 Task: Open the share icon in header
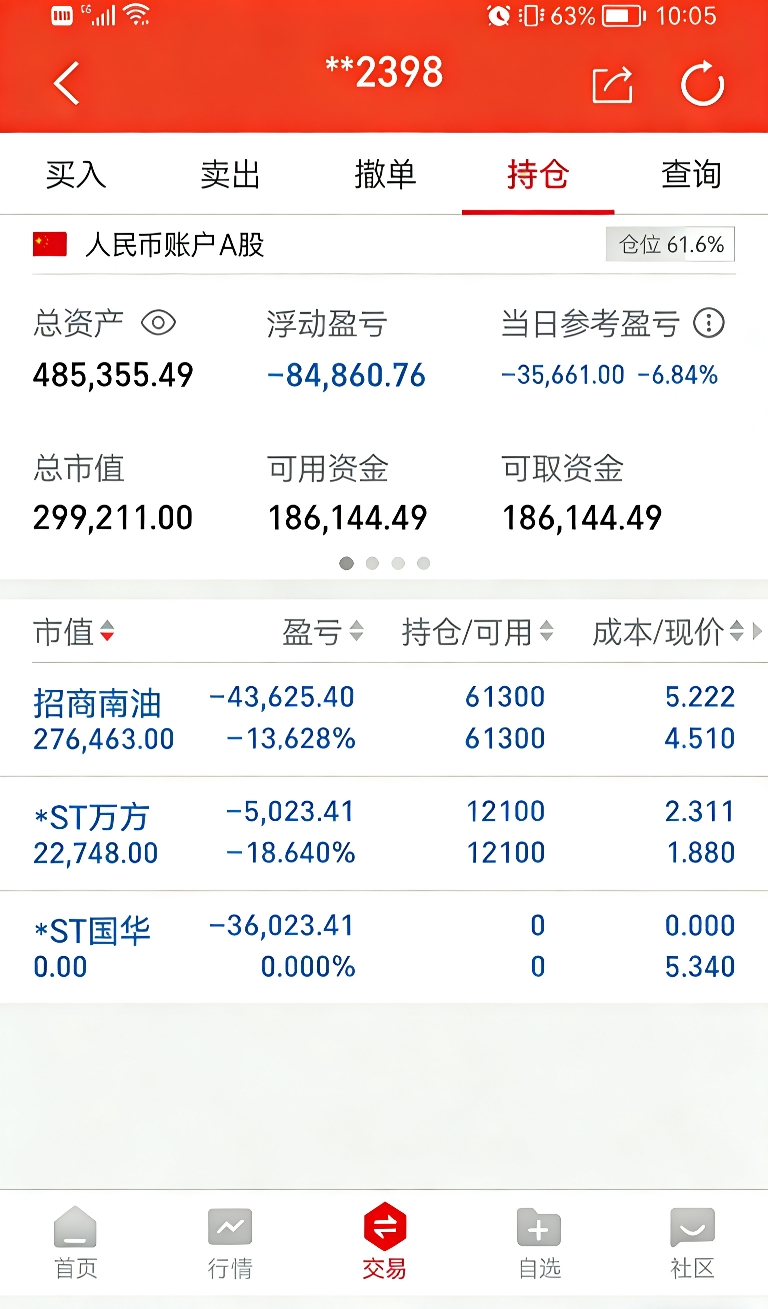(612, 84)
